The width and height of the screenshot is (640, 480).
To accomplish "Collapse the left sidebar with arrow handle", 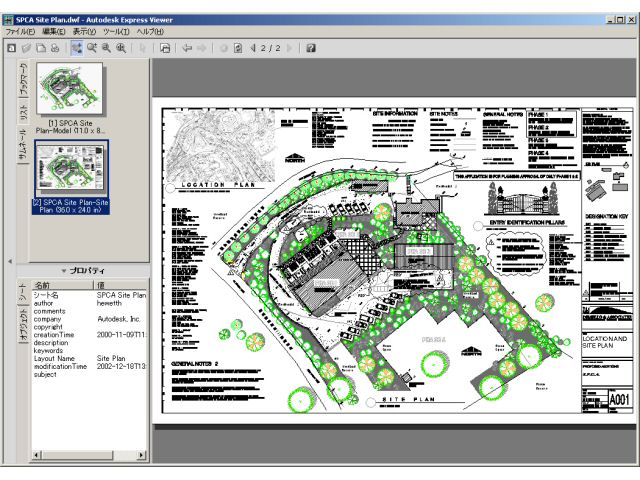I will click(10, 262).
